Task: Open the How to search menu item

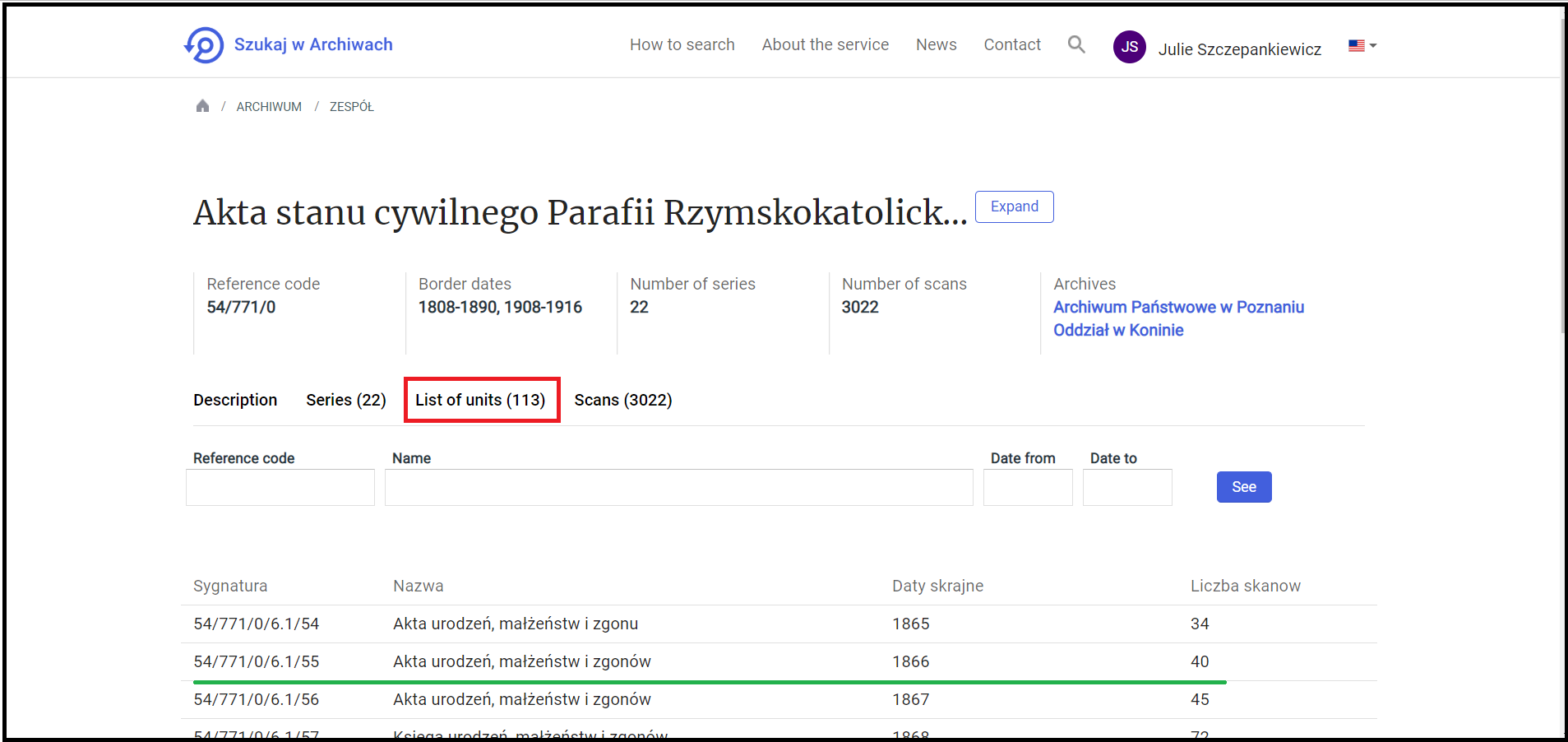Action: [682, 44]
